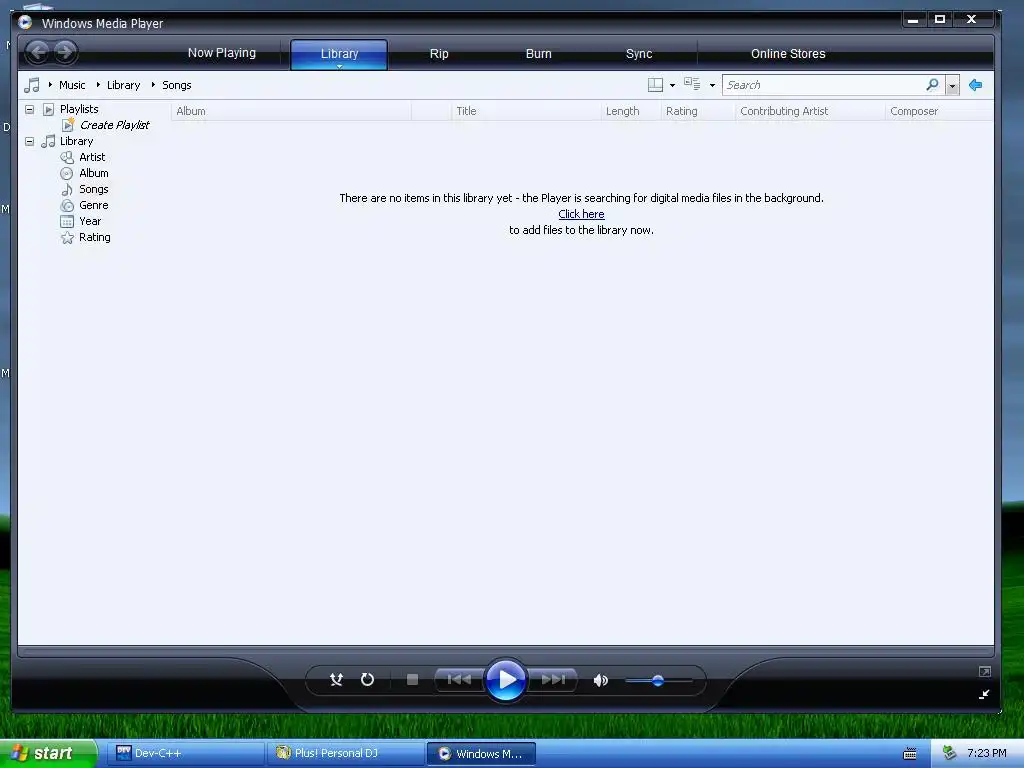1024x768 pixels.
Task: Sort by the Rating column header
Action: 698,111
